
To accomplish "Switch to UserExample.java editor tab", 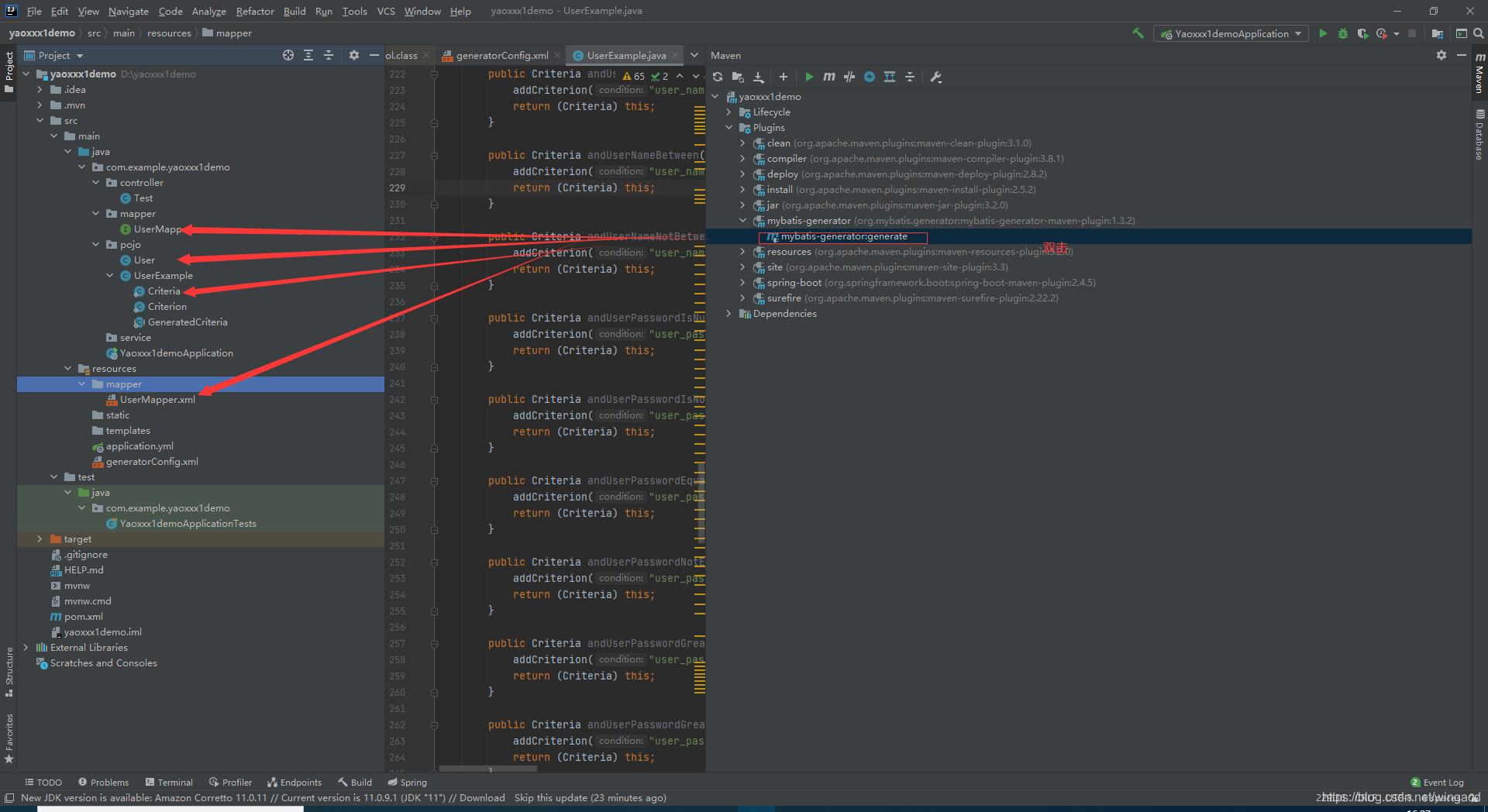I will point(626,55).
